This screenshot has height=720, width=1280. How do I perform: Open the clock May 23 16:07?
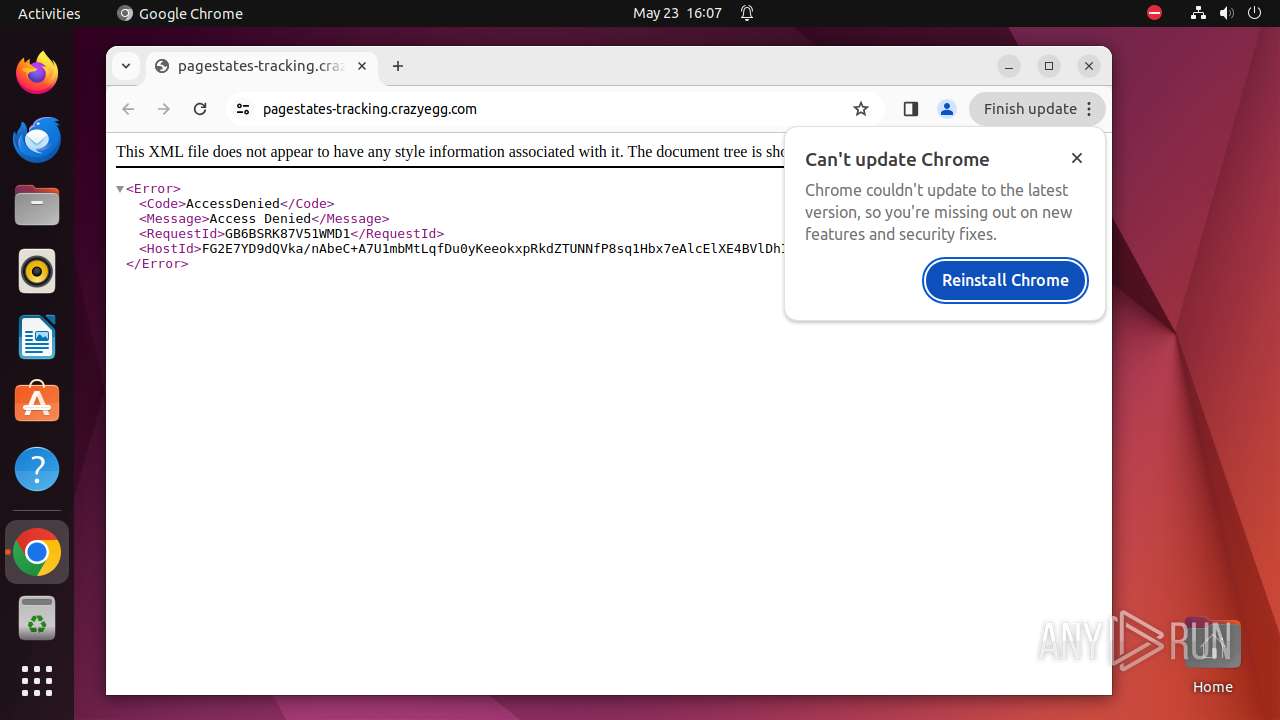coord(677,13)
